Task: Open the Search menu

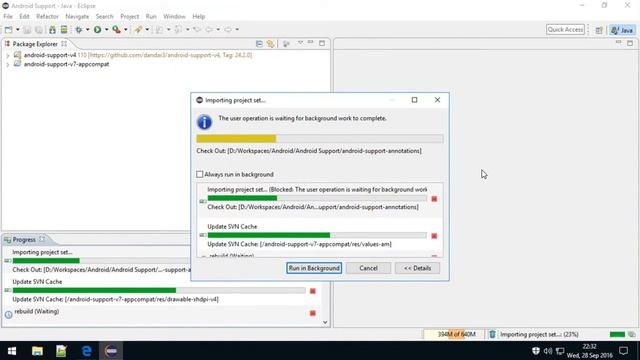Action: [x=104, y=16]
